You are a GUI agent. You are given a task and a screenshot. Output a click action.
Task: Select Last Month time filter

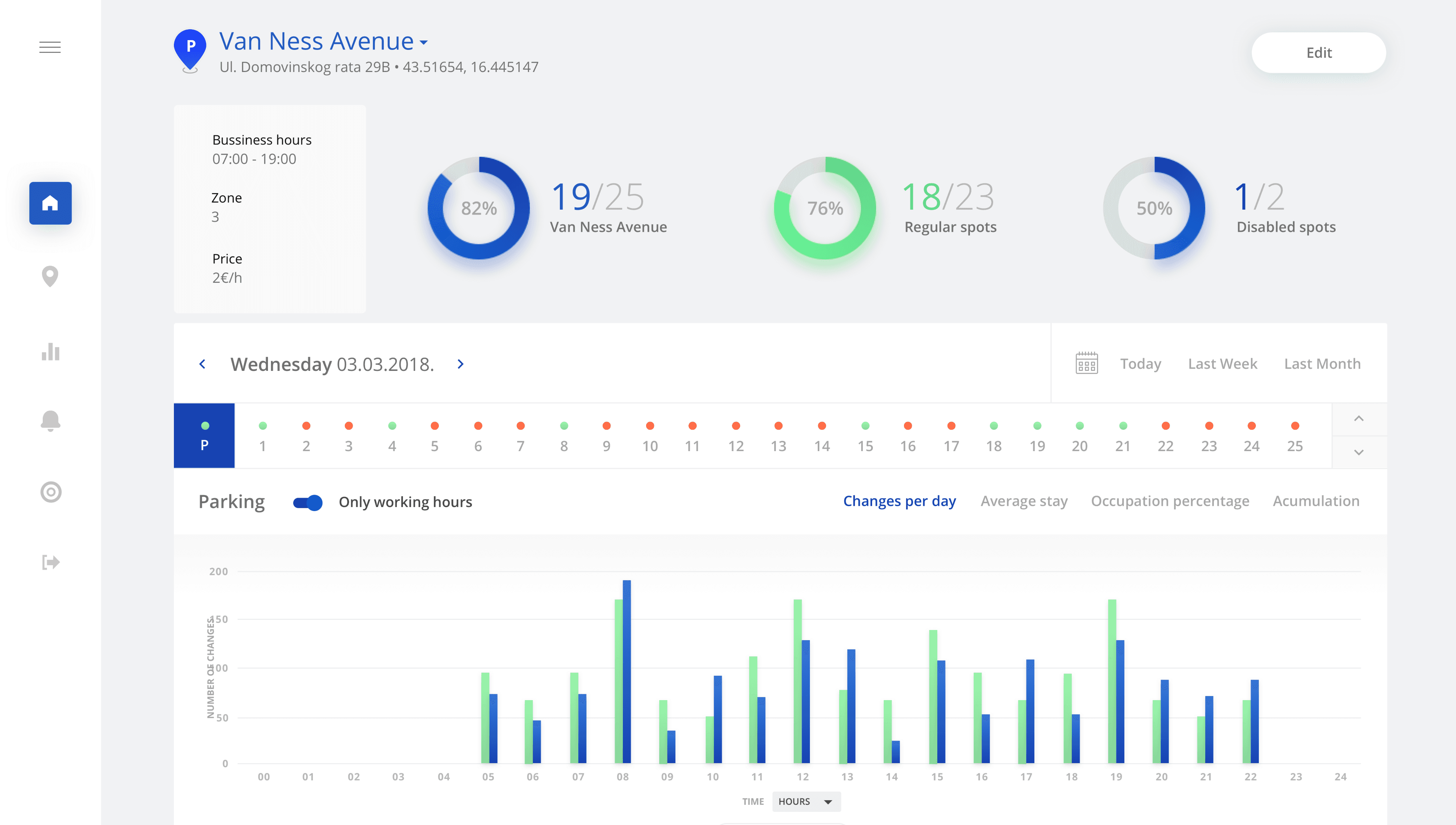[1322, 363]
